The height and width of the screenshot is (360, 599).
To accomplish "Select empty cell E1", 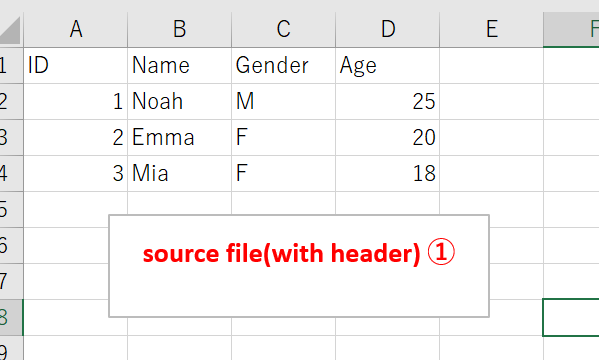I will [x=492, y=65].
